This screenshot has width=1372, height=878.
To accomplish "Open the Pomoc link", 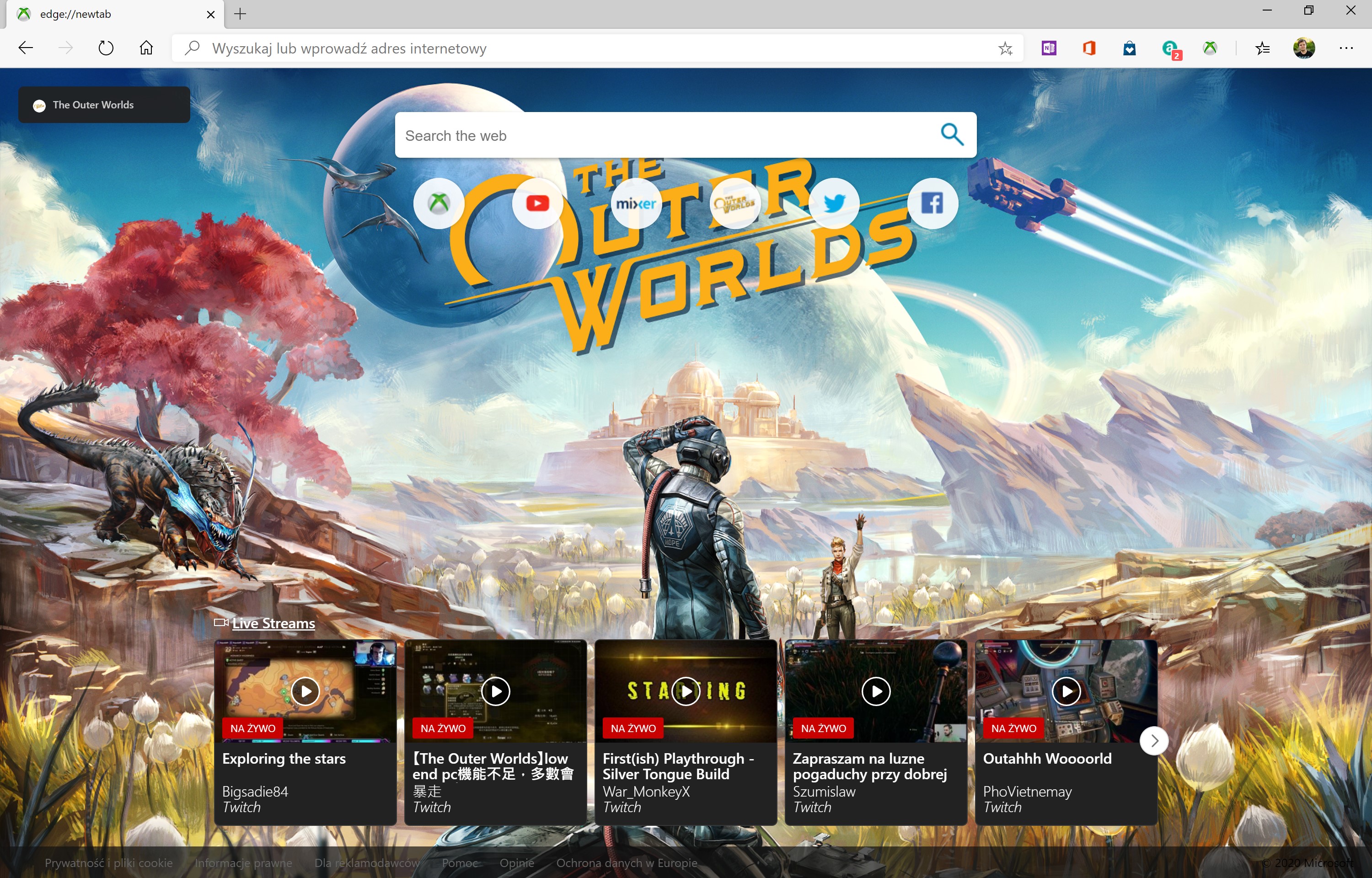I will tap(460, 862).
